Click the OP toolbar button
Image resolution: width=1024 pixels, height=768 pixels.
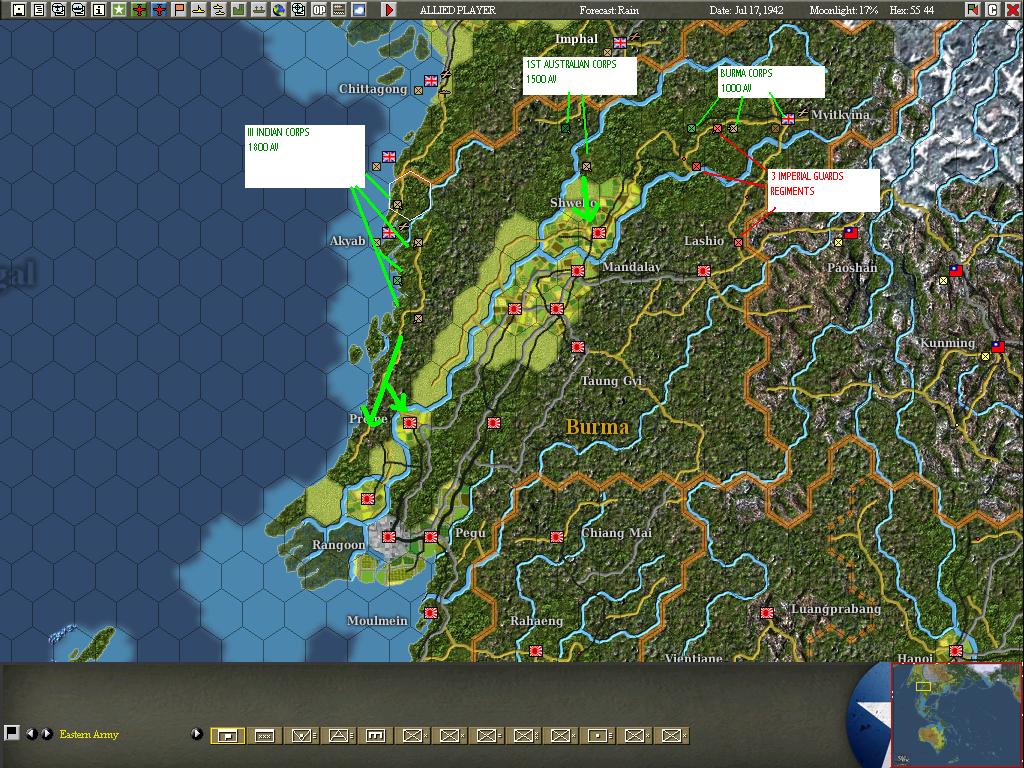coord(319,10)
